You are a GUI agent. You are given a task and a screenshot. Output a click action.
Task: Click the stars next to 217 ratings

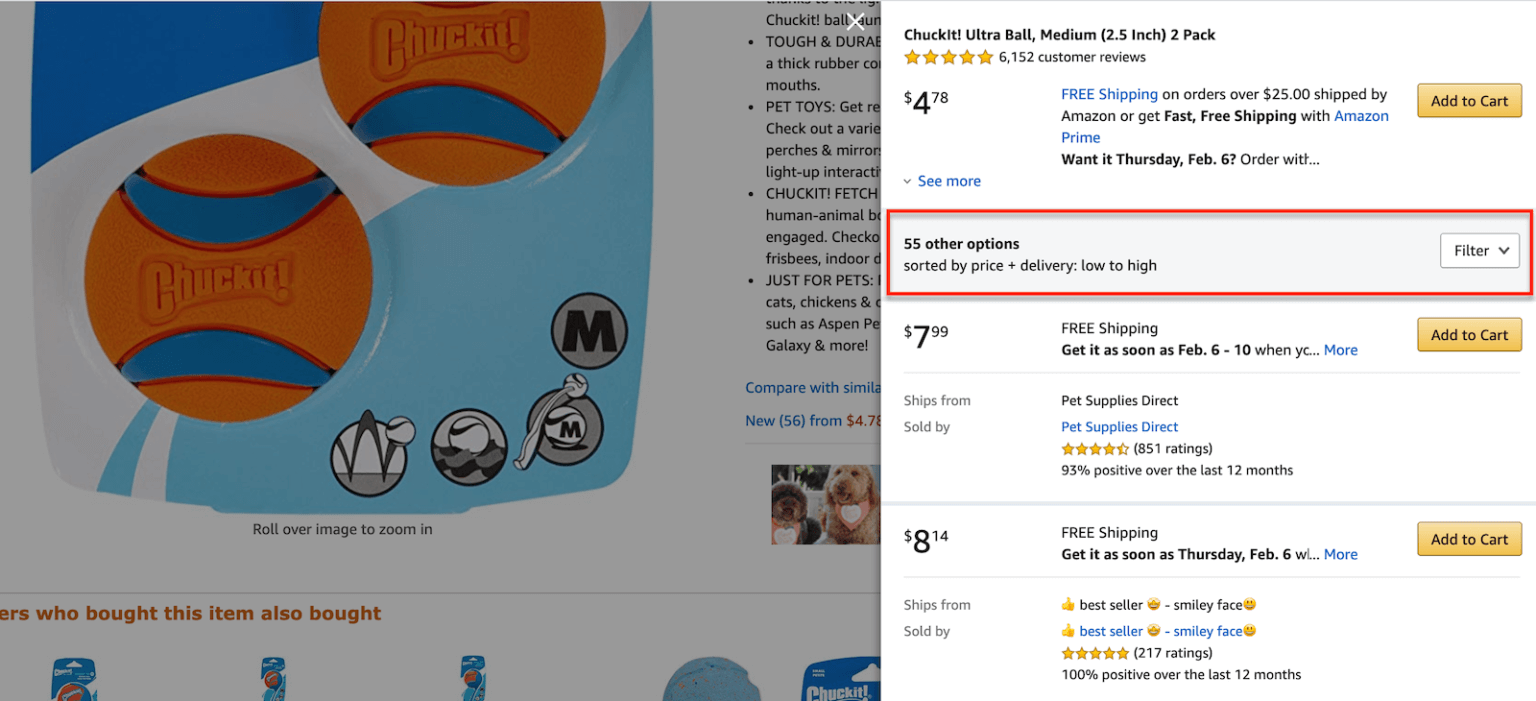(x=1094, y=652)
